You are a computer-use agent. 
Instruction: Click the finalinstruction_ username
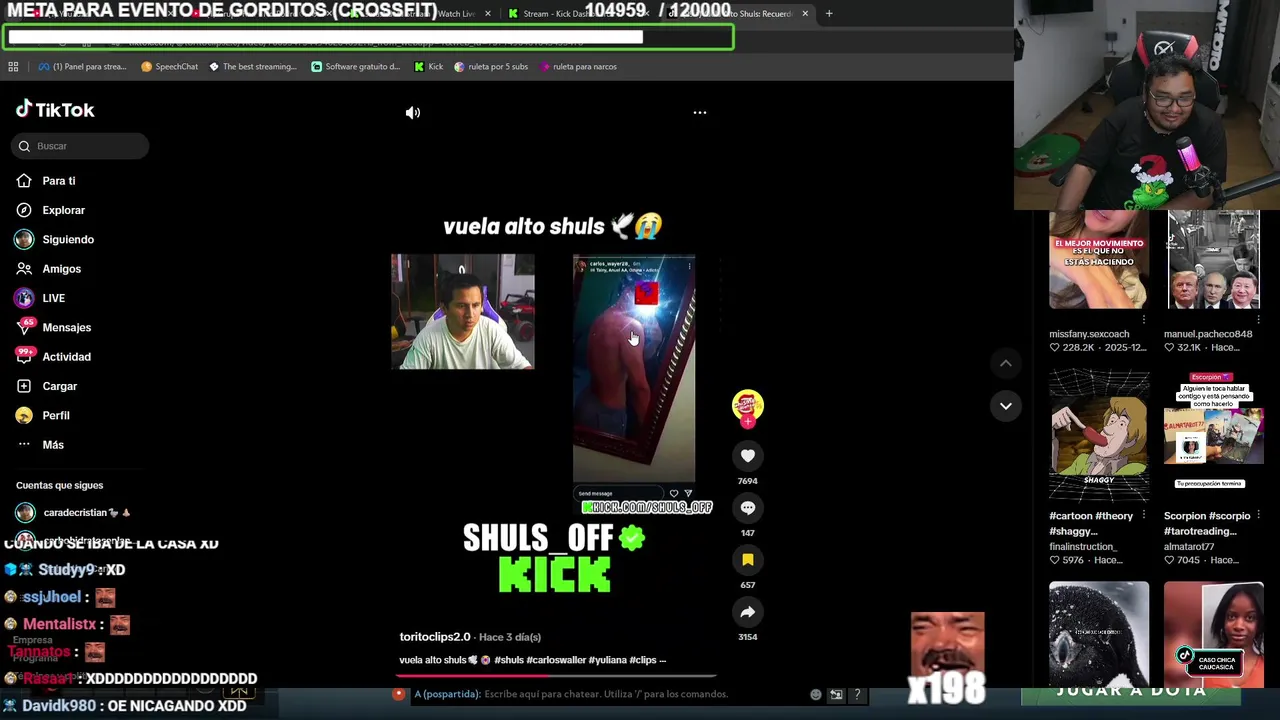(1083, 547)
